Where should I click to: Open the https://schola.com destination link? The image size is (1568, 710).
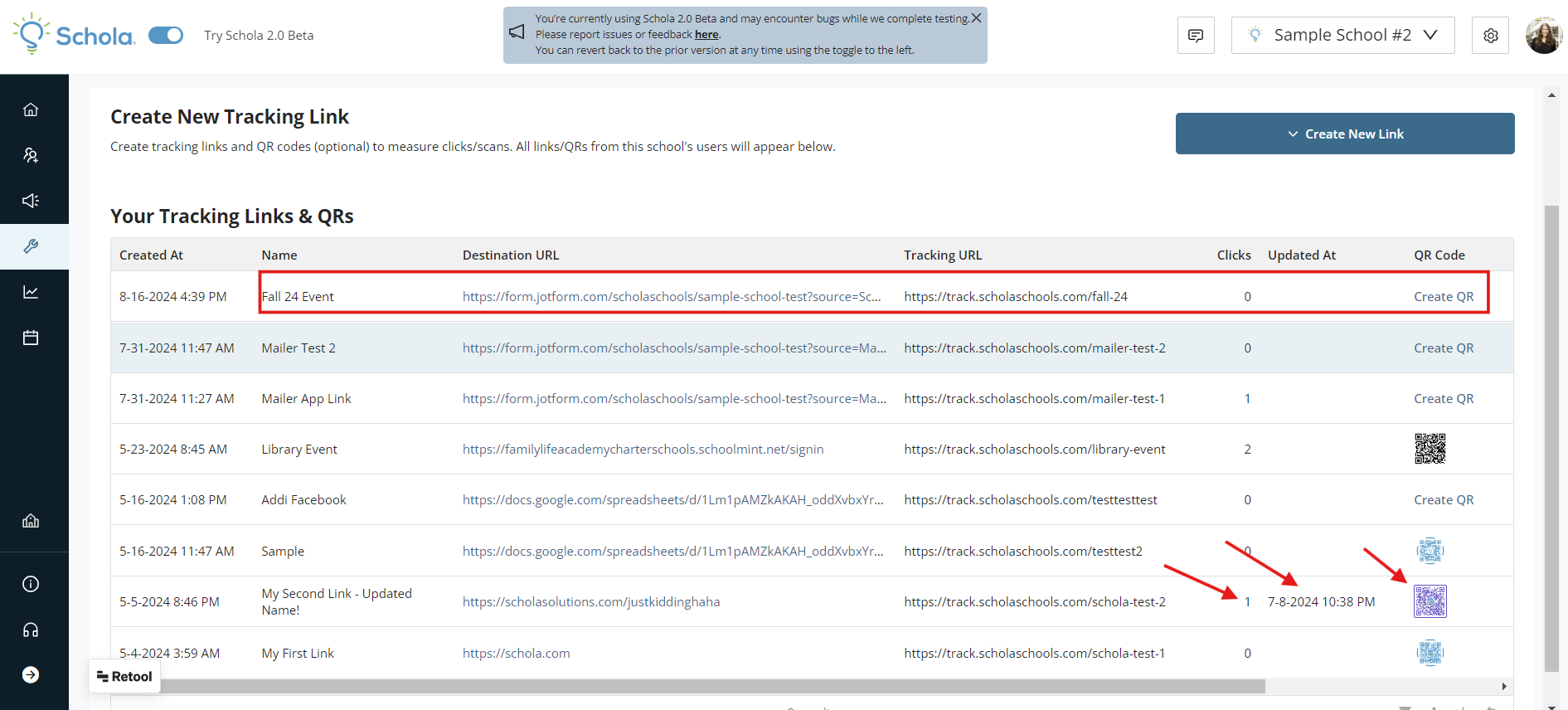coord(516,654)
